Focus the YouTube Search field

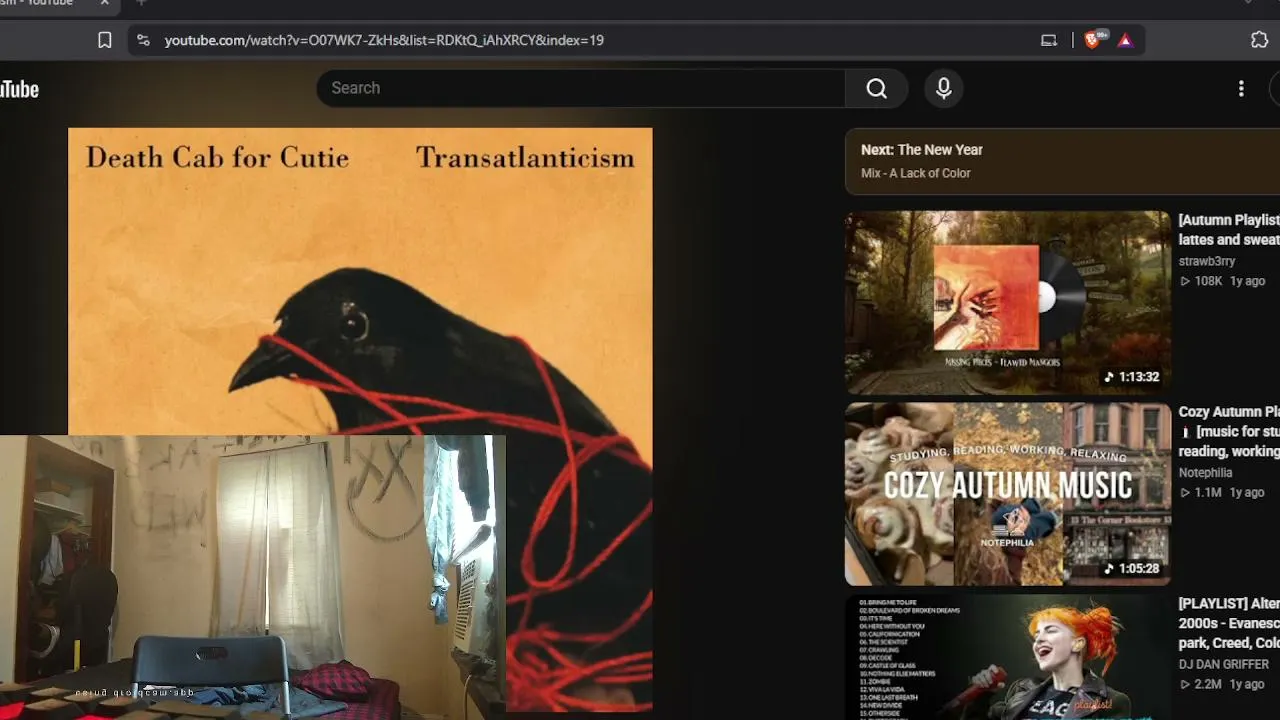pyautogui.click(x=581, y=88)
